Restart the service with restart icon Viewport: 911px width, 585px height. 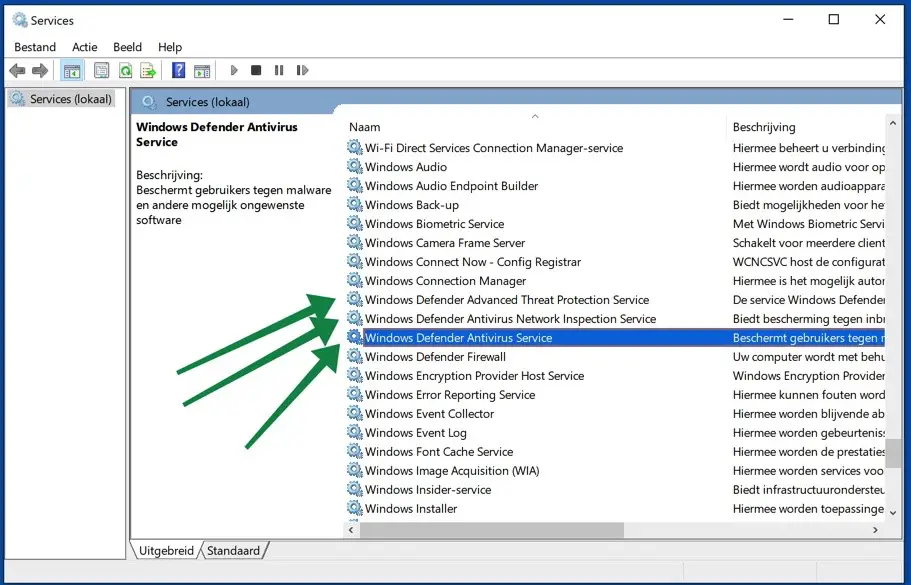[302, 70]
